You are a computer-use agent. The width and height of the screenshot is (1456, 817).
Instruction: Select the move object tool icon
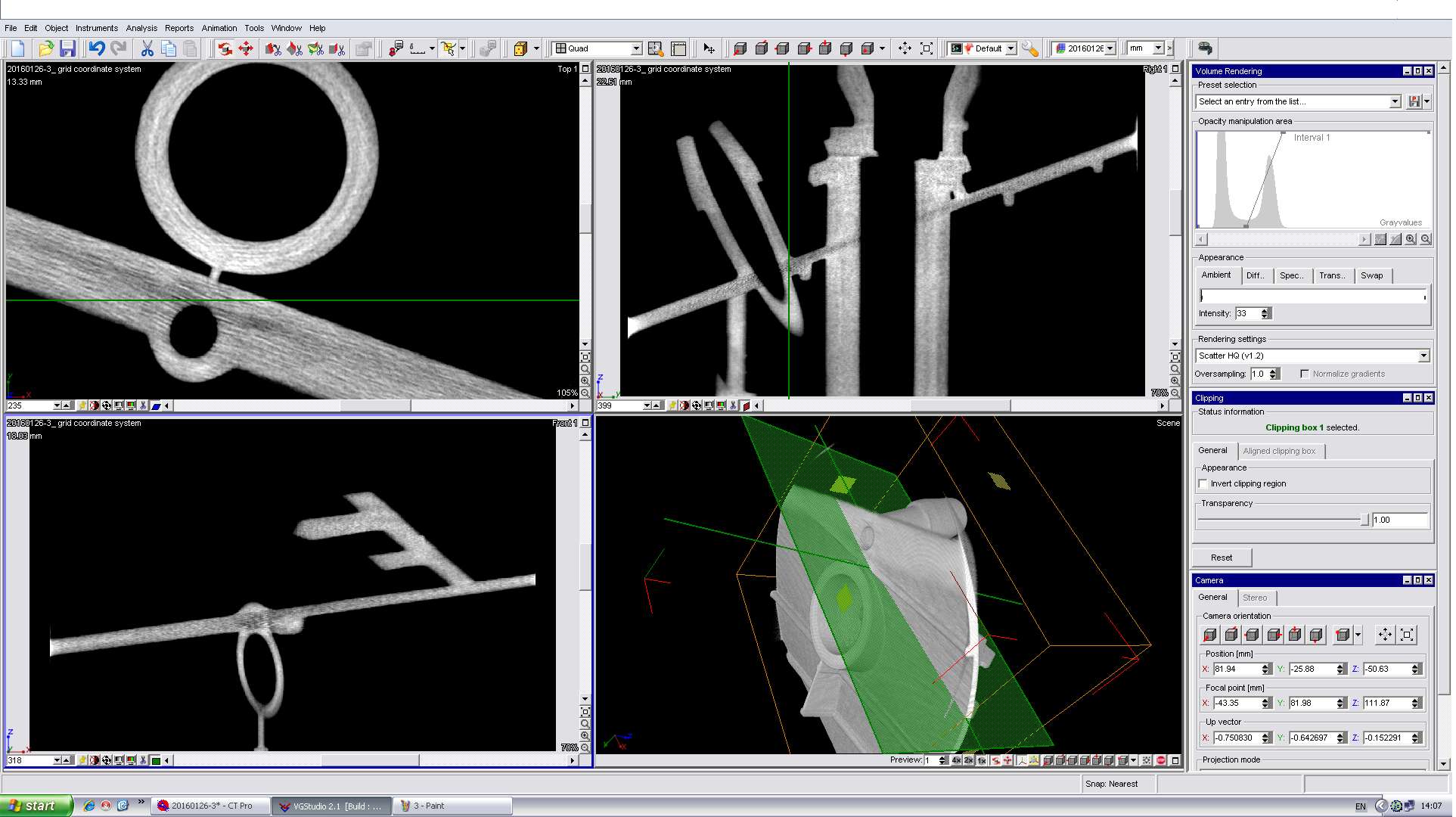point(246,48)
